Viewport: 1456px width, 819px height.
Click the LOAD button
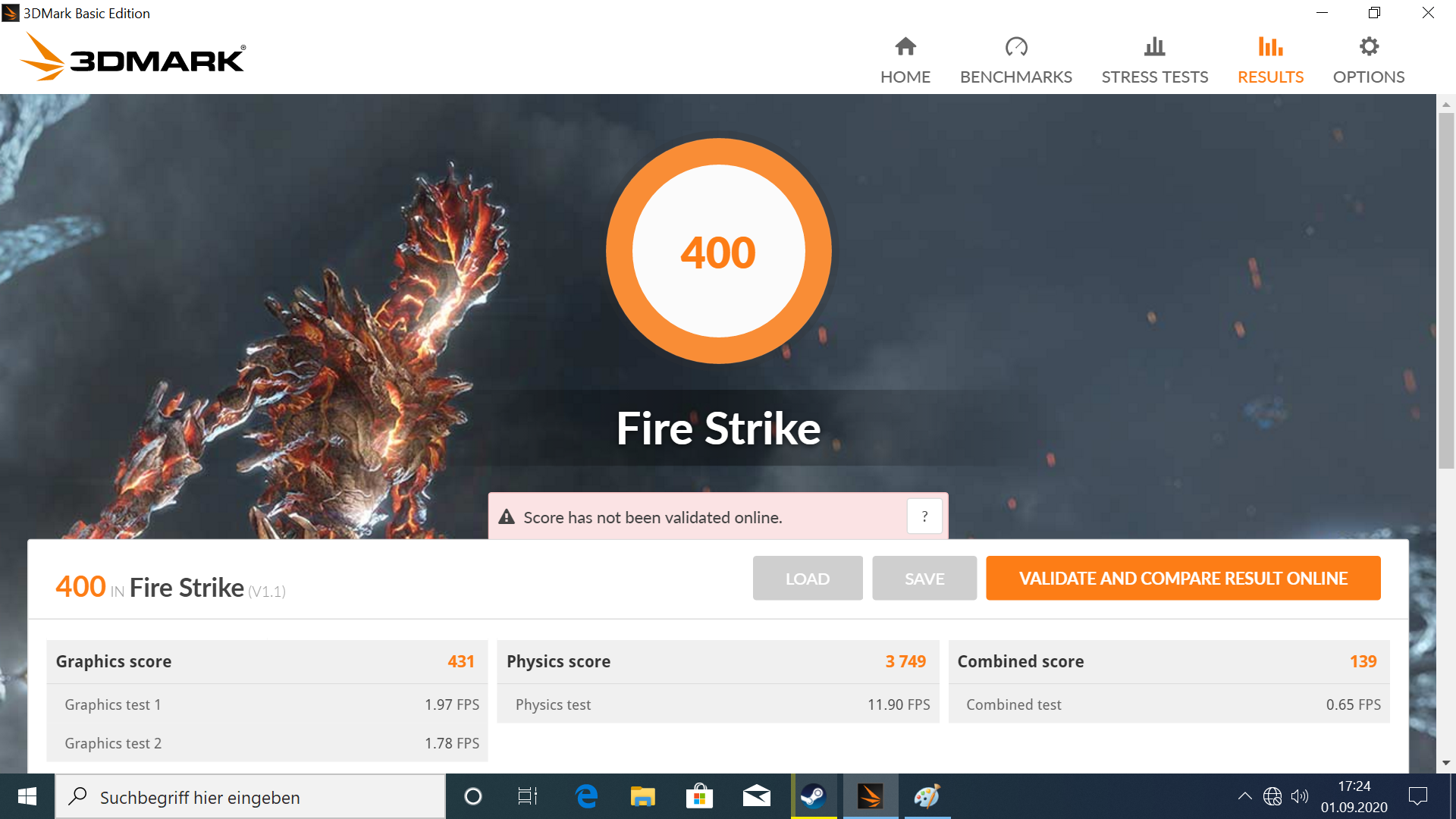pos(807,579)
